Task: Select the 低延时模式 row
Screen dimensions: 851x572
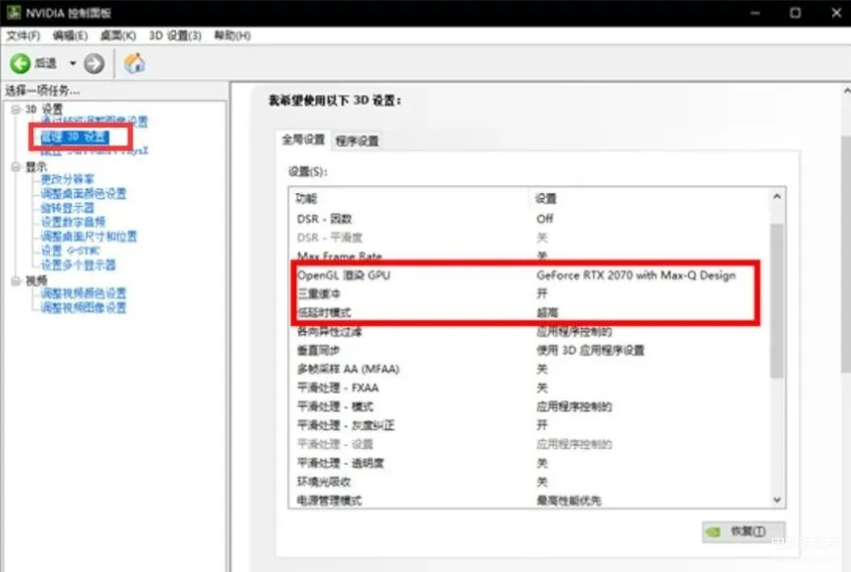Action: (529, 313)
